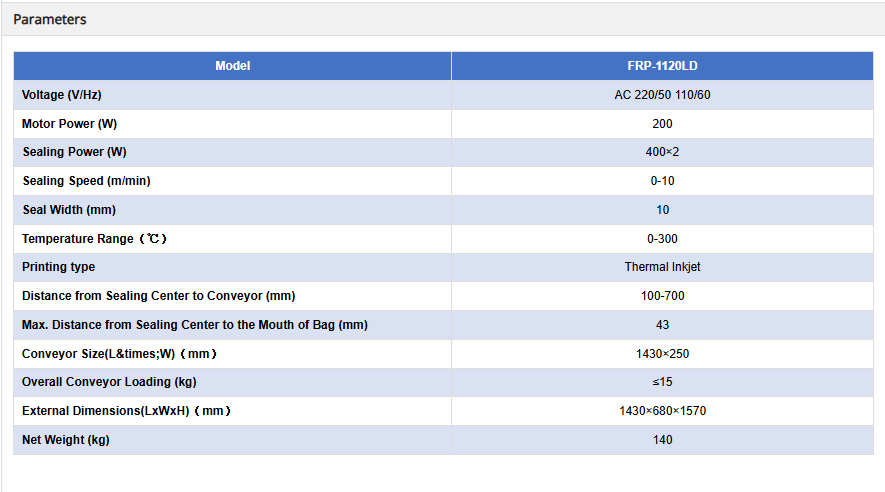This screenshot has width=885, height=492.
Task: Select the 400×2 sealing power value
Action: pos(662,152)
